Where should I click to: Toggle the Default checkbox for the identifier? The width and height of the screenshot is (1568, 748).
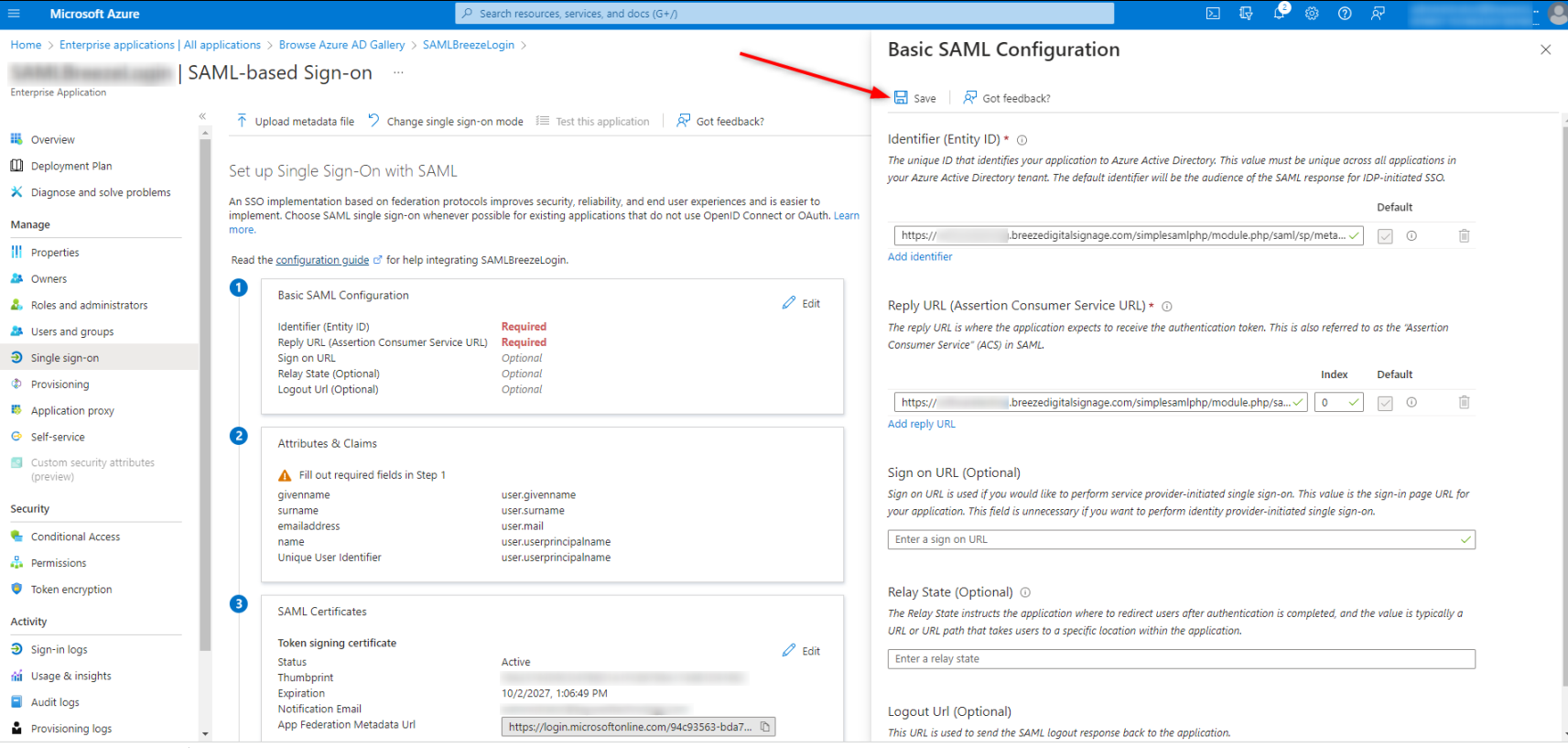pyautogui.click(x=1385, y=236)
